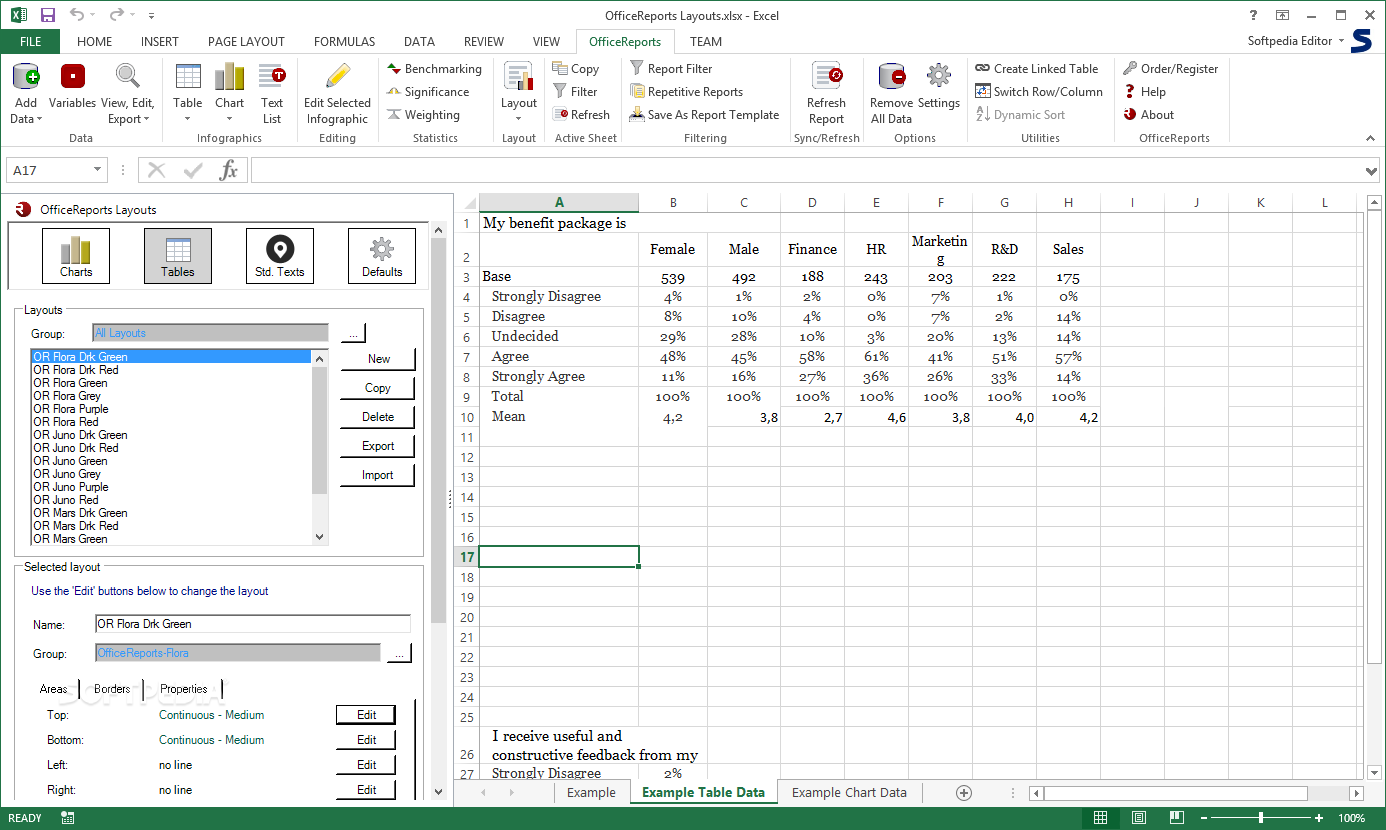The image size is (1386, 830).
Task: Open the FILE tab
Action: click(x=30, y=42)
